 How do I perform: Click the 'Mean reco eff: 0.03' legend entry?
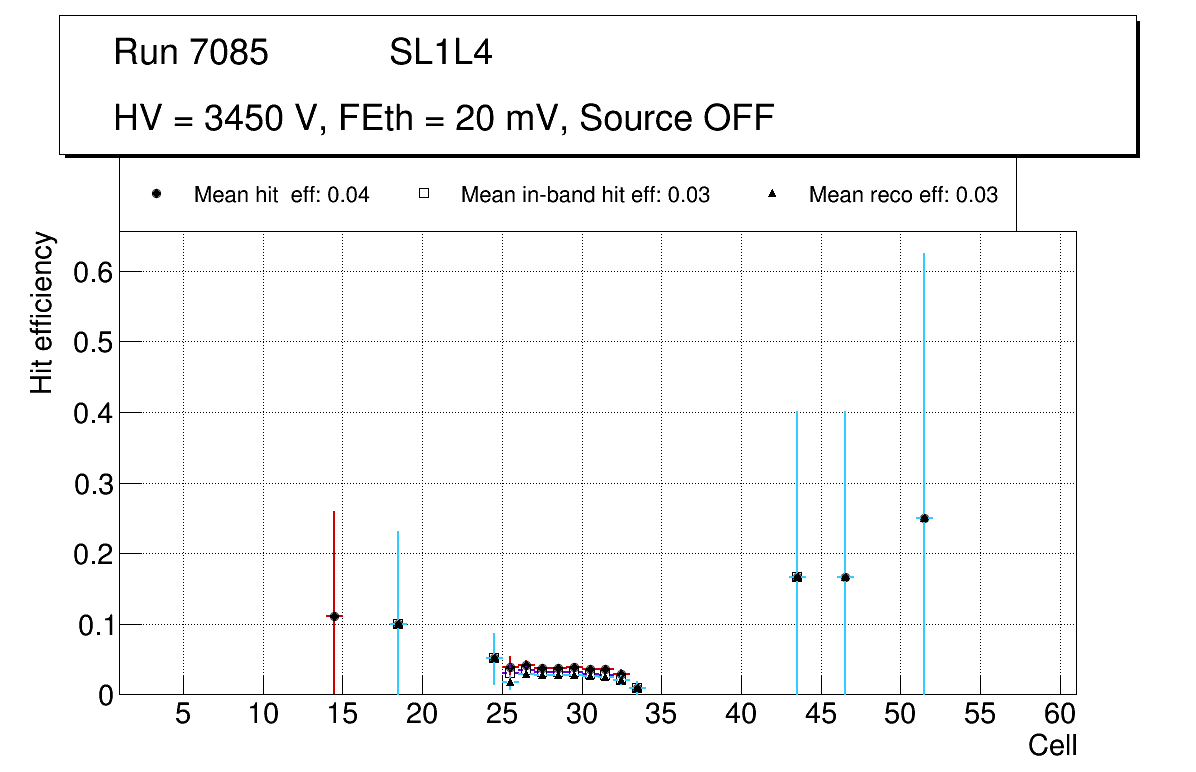coord(902,195)
